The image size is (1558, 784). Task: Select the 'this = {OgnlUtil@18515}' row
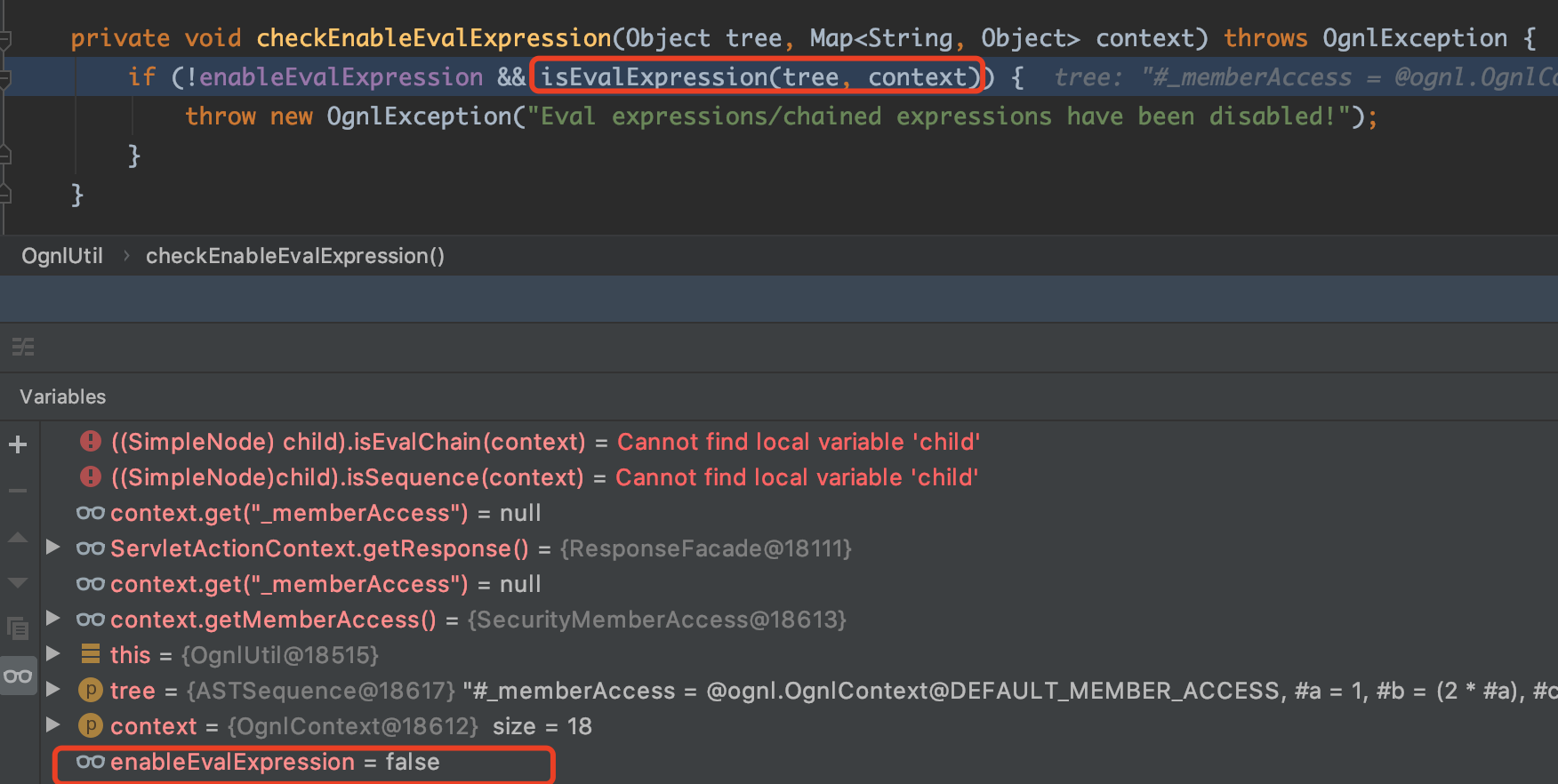[x=799, y=655]
